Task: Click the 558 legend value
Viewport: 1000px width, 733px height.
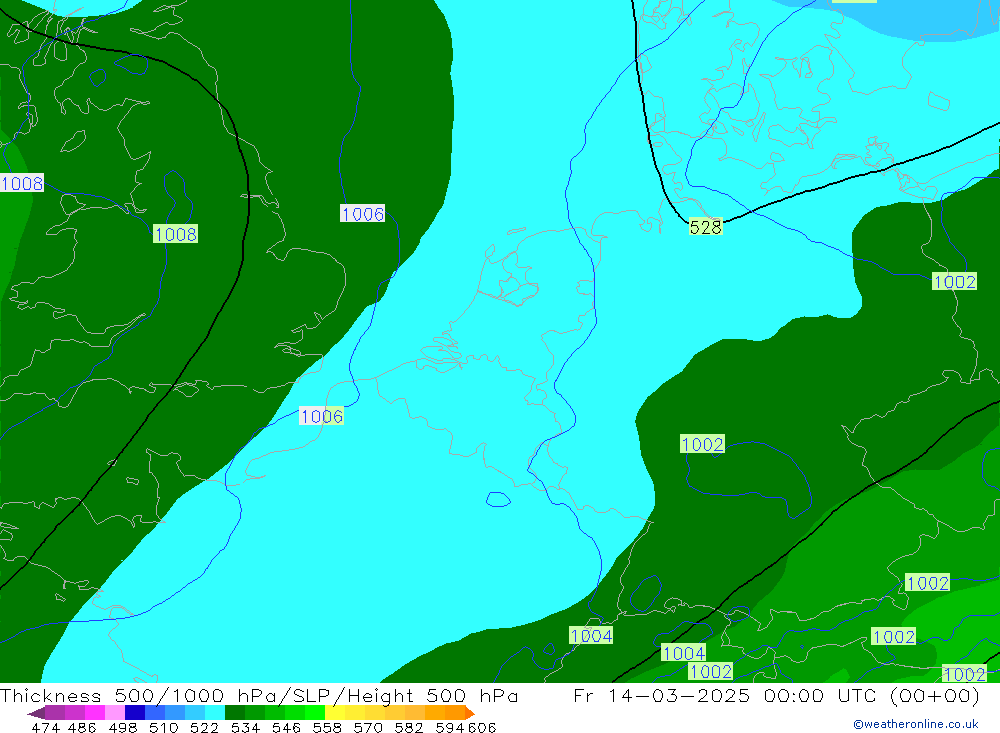Action: coord(327,727)
